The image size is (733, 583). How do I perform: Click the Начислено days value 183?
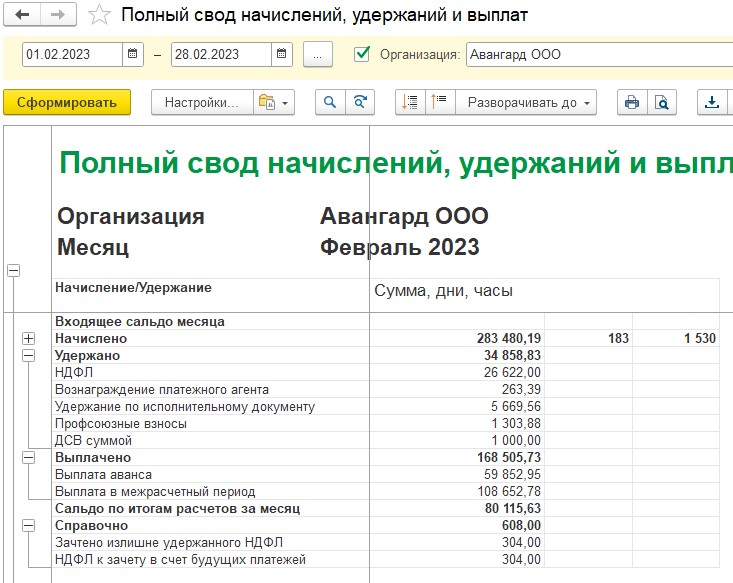pos(618,338)
